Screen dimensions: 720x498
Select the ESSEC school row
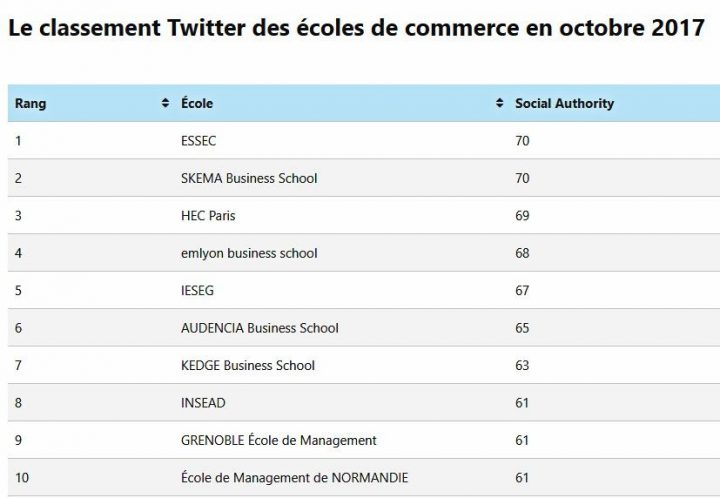(198, 141)
